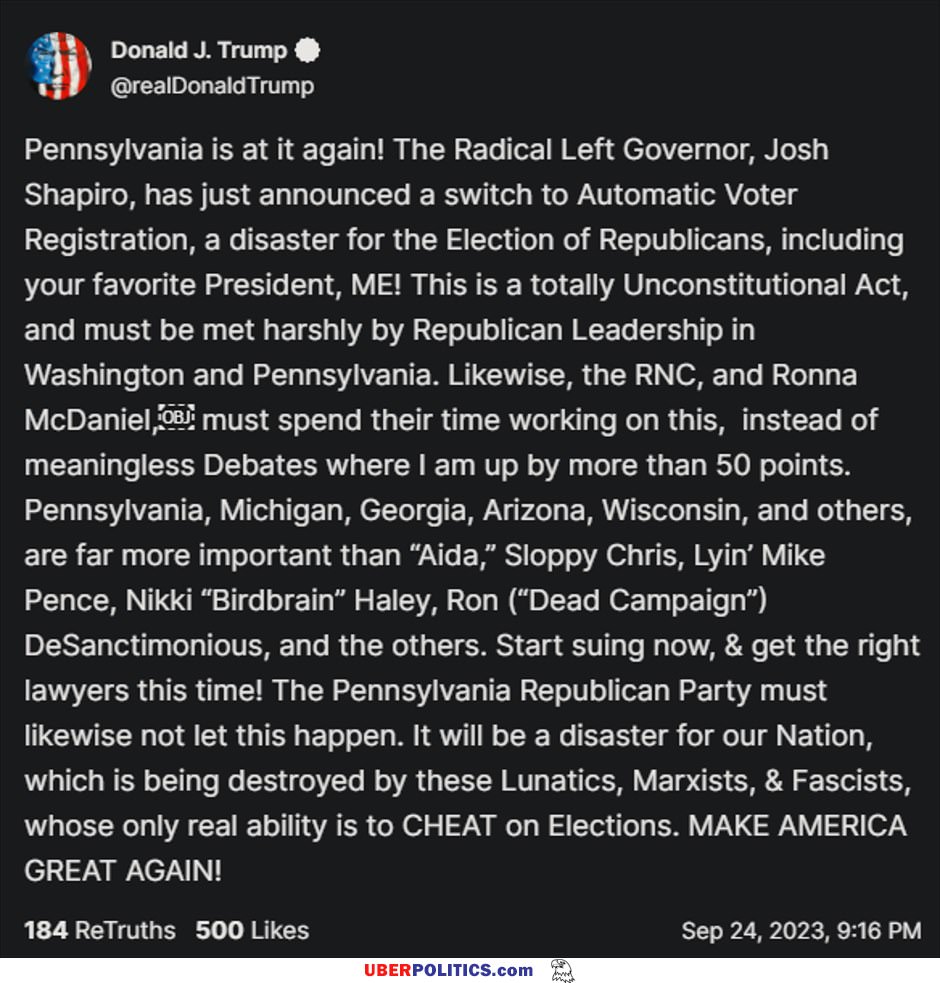Click the eagle logo beside UBERPOLITICS.com
940x983 pixels.
562,970
